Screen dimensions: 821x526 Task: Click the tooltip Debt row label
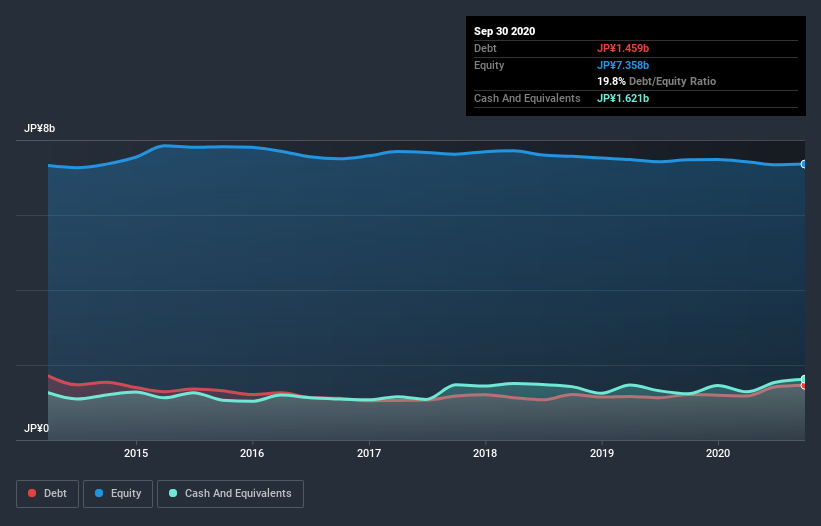click(485, 48)
